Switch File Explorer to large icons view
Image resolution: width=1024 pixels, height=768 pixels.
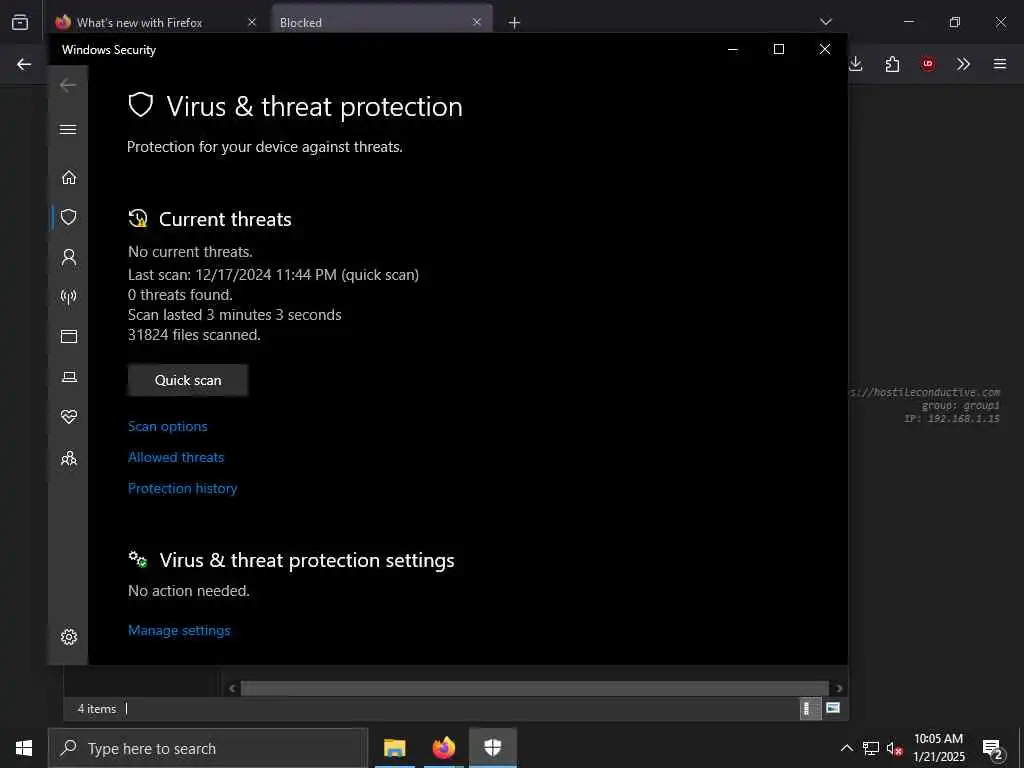click(833, 708)
